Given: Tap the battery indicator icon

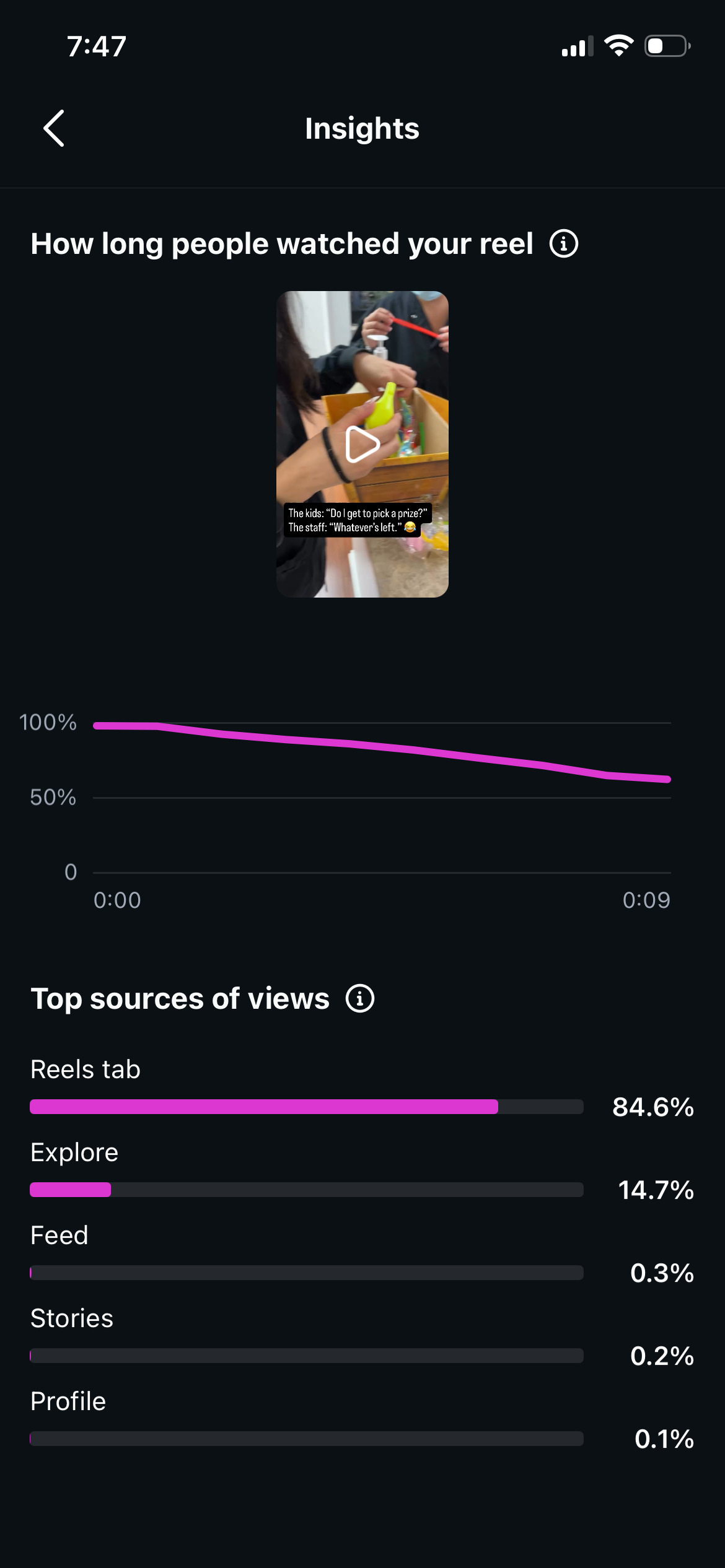Looking at the screenshot, I should click(668, 46).
